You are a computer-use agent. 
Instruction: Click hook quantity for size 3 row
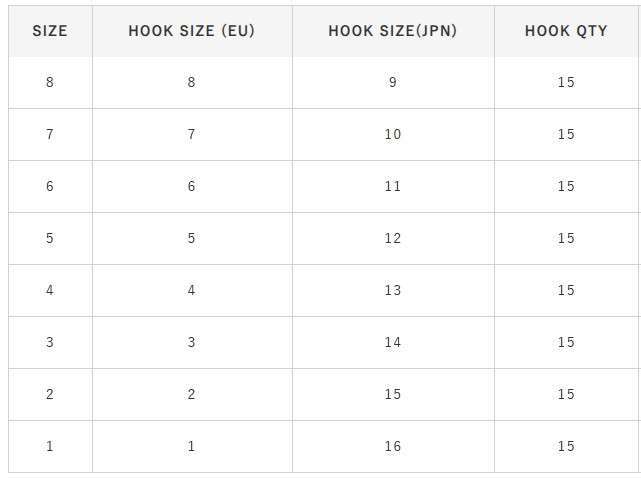(x=566, y=342)
